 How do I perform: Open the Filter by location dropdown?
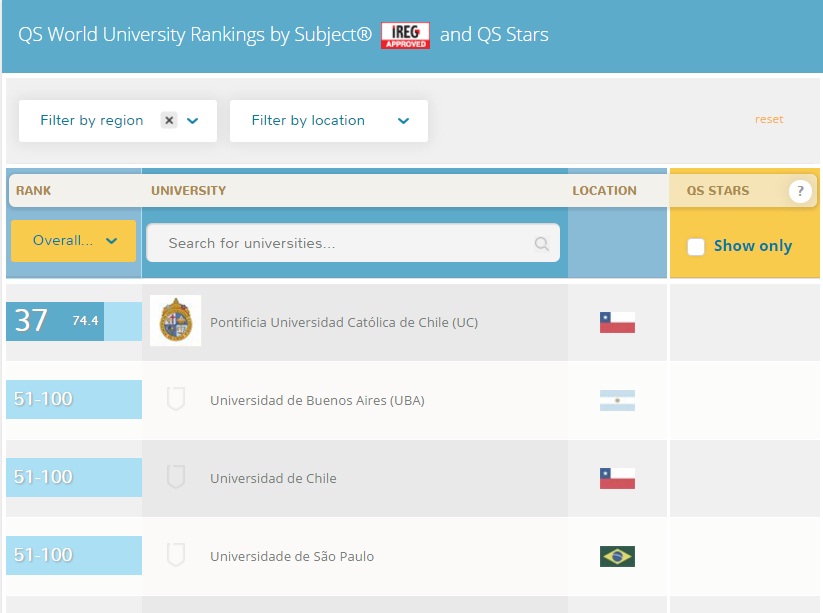coord(329,121)
